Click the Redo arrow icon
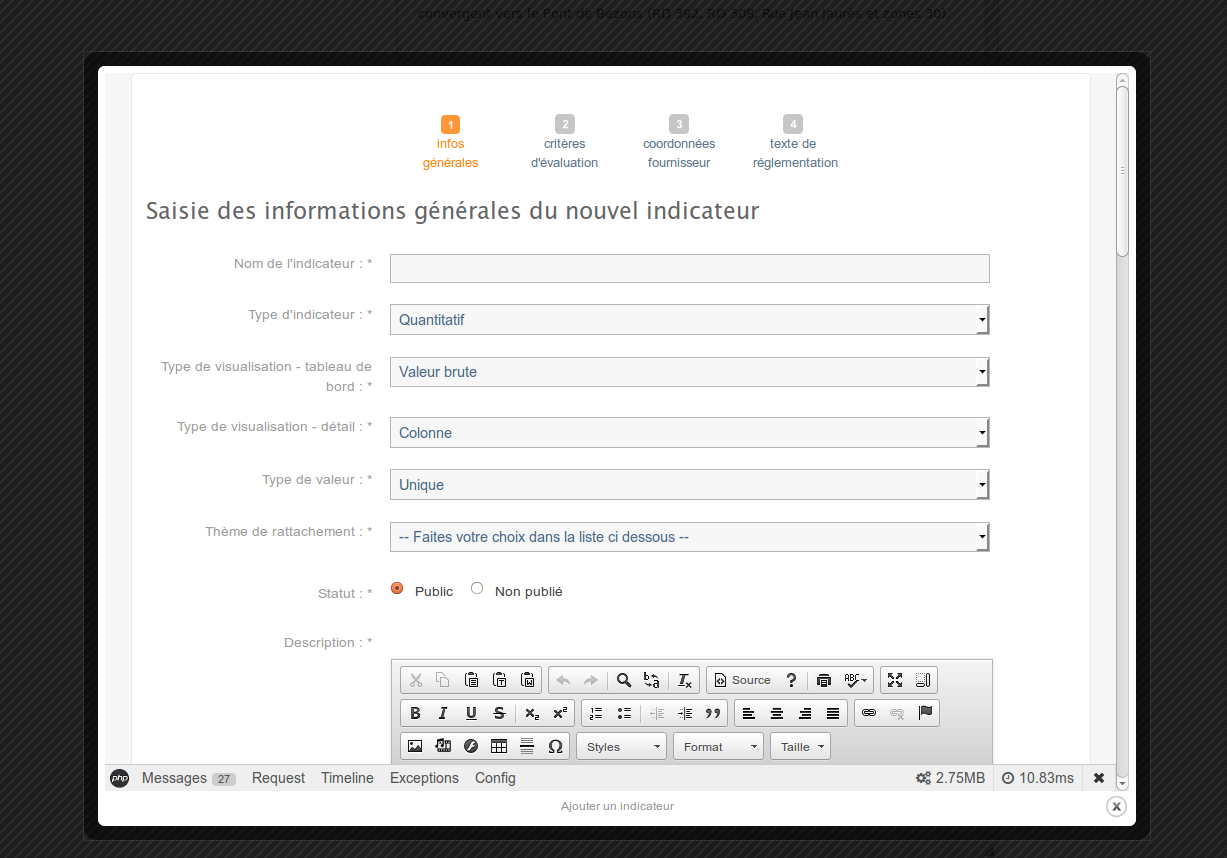The width and height of the screenshot is (1227, 858). pos(591,680)
